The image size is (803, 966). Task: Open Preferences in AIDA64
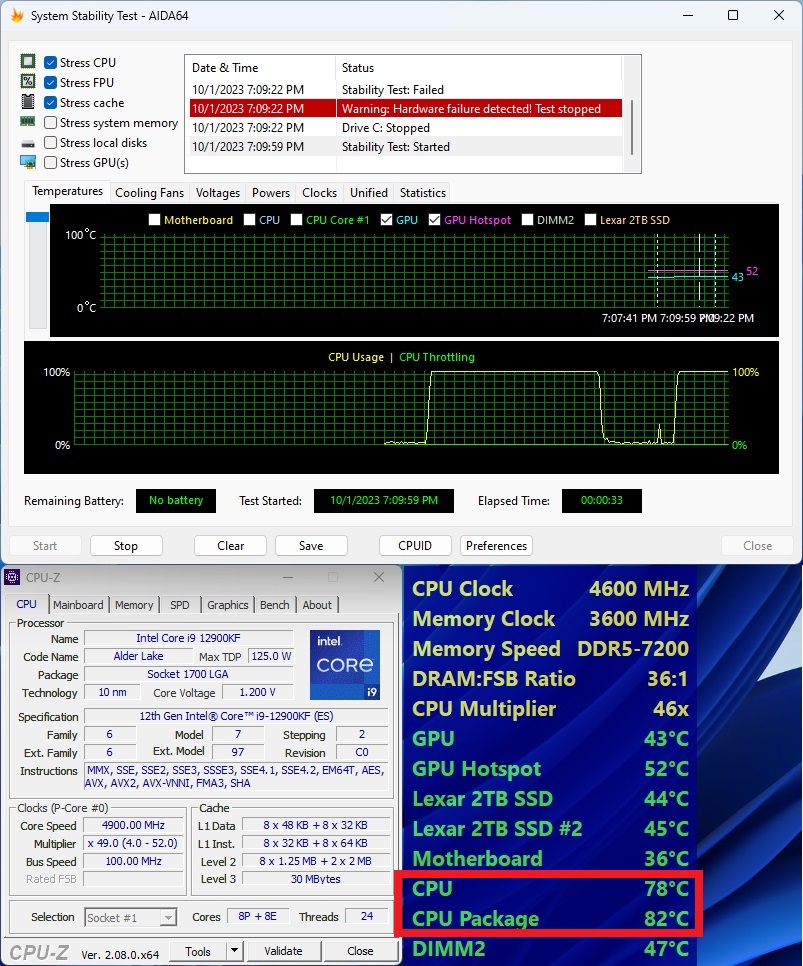click(x=496, y=546)
